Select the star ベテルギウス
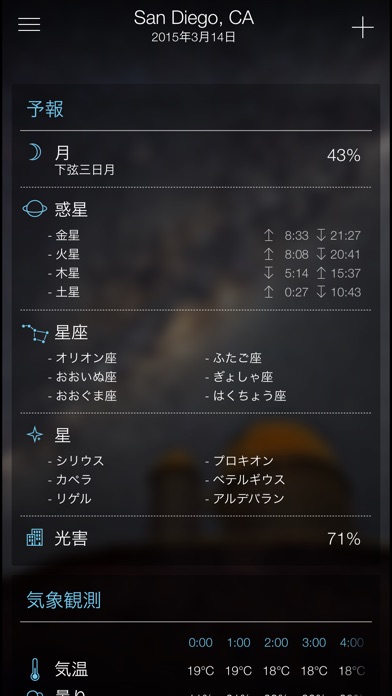This screenshot has height=696, width=392. (245, 479)
